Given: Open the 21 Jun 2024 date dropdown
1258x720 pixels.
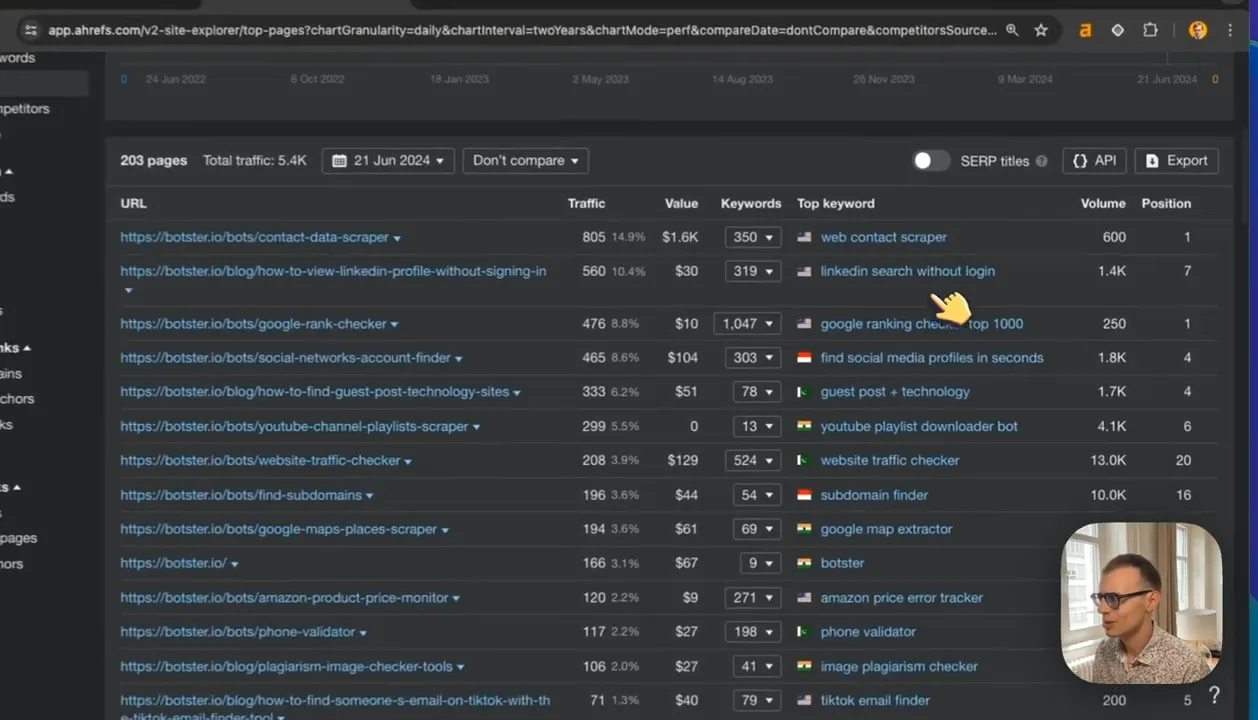Looking at the screenshot, I should point(388,161).
